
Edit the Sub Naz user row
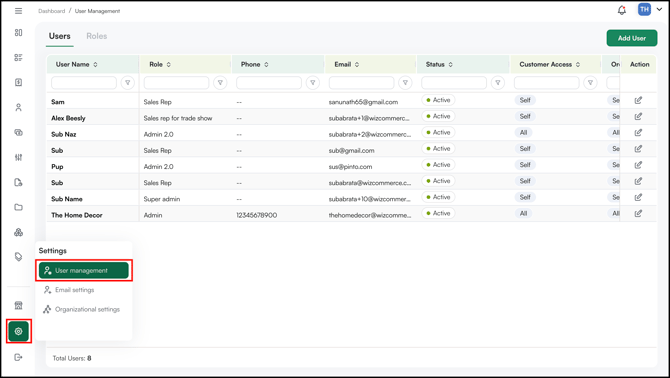point(638,132)
